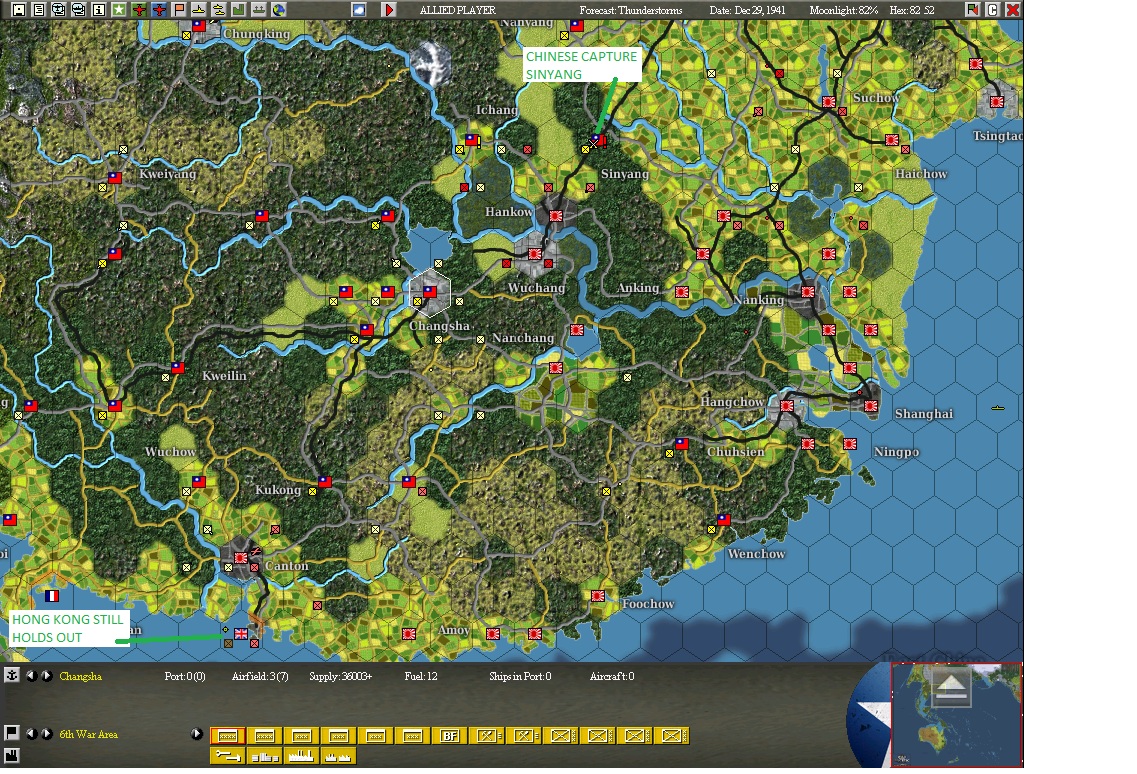Viewport: 1137px width, 774px height.
Task: Click the yellow factory skyline icon in second row
Action: point(302,756)
